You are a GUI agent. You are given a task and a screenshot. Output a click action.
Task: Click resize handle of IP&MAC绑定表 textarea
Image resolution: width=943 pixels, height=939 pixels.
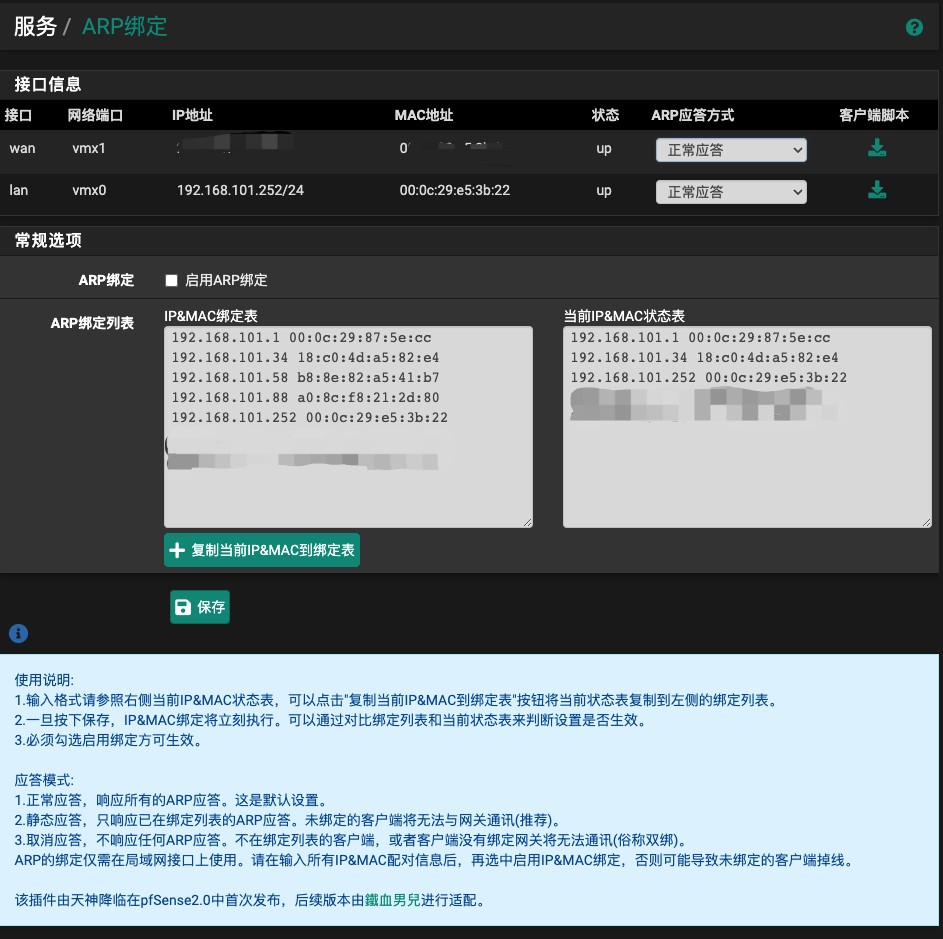527,522
